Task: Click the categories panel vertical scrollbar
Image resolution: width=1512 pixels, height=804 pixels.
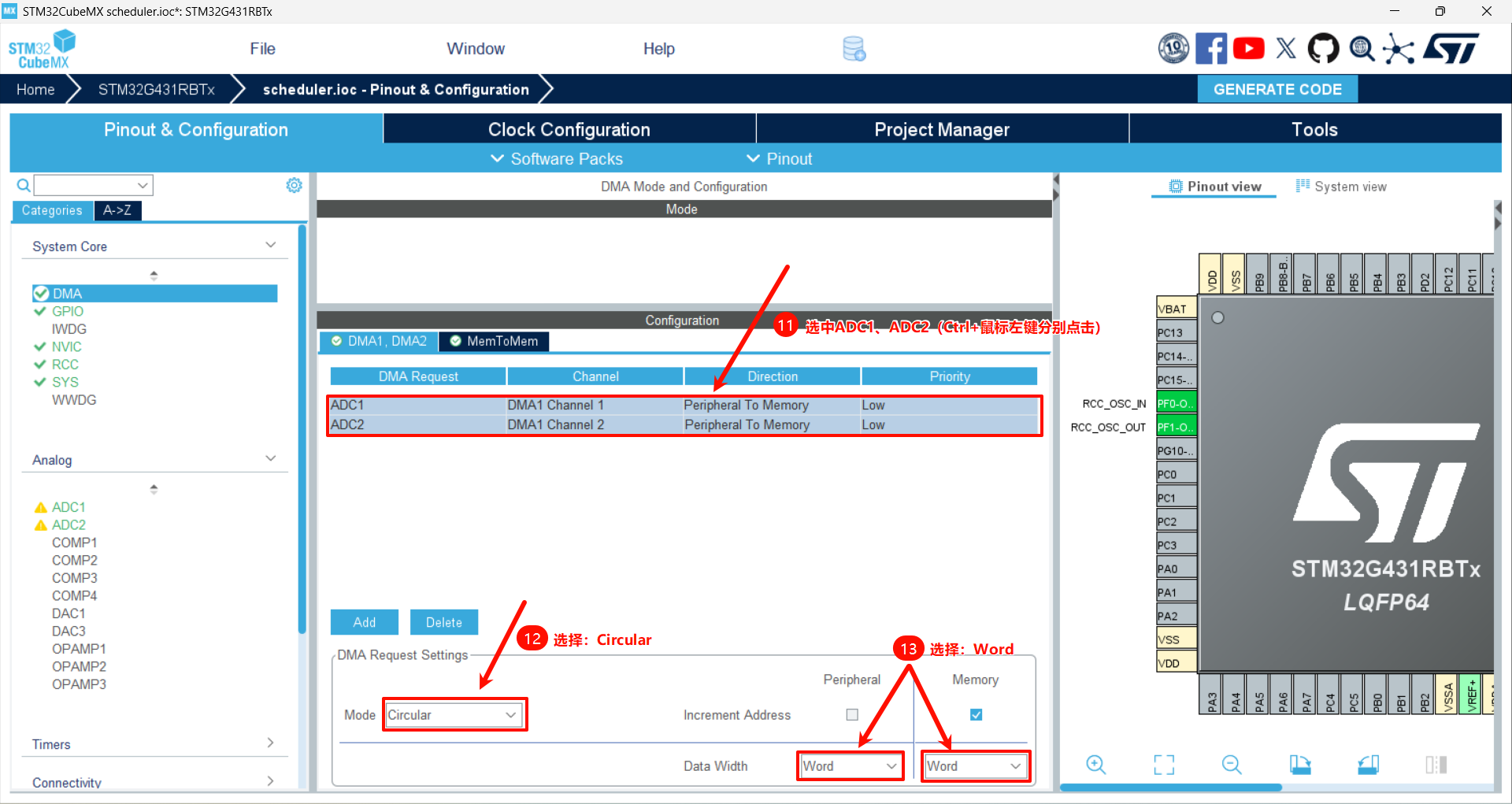Action: coord(301,429)
